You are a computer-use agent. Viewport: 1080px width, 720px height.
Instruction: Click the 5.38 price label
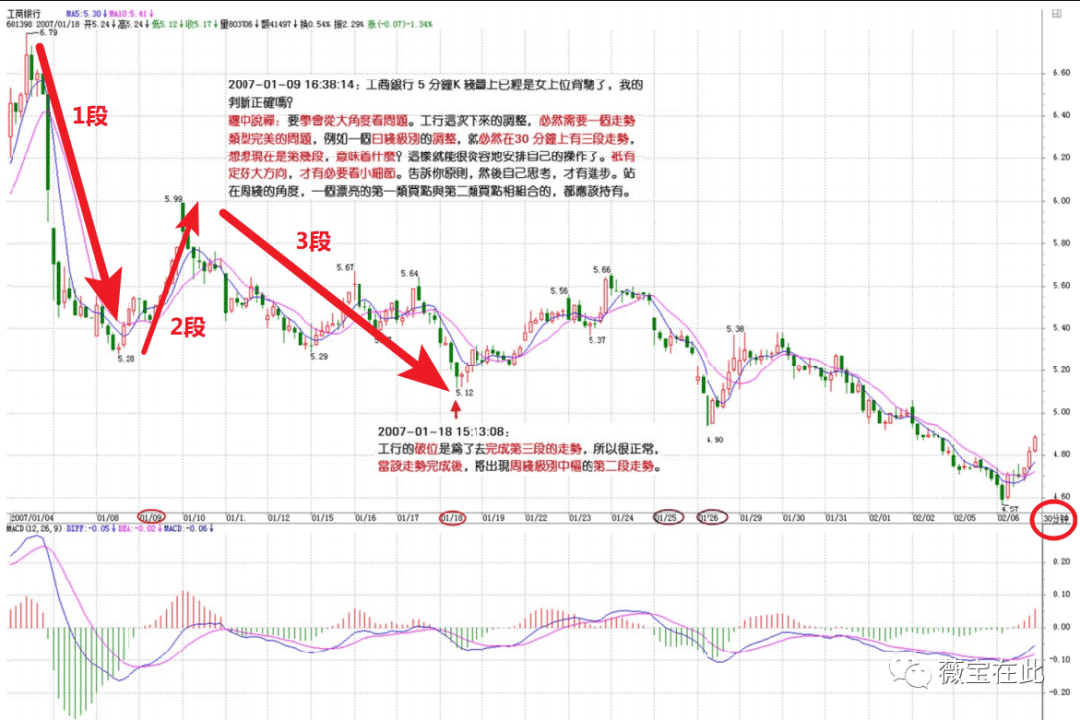coord(735,329)
